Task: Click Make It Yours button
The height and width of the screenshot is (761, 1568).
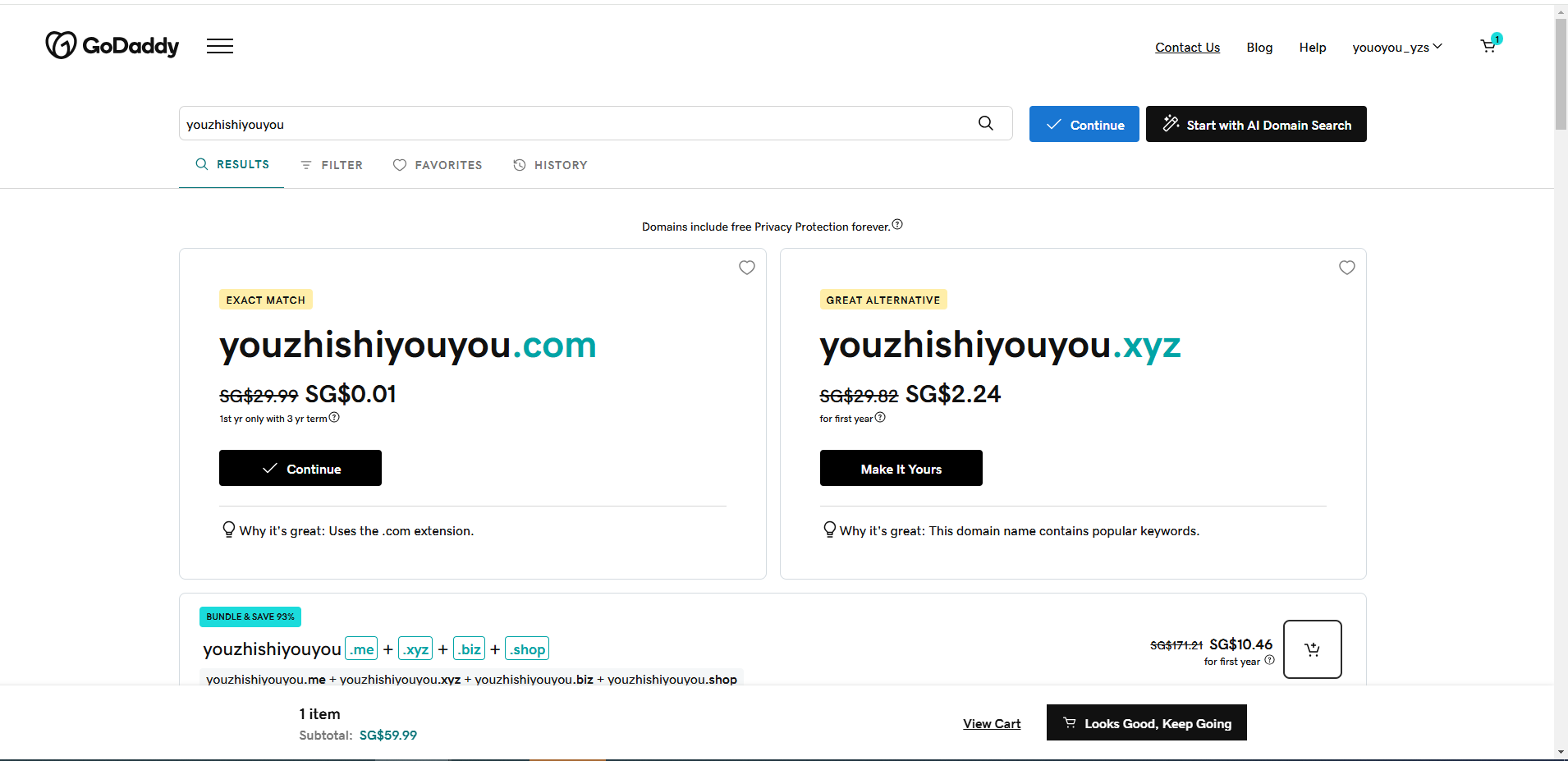Action: point(901,469)
